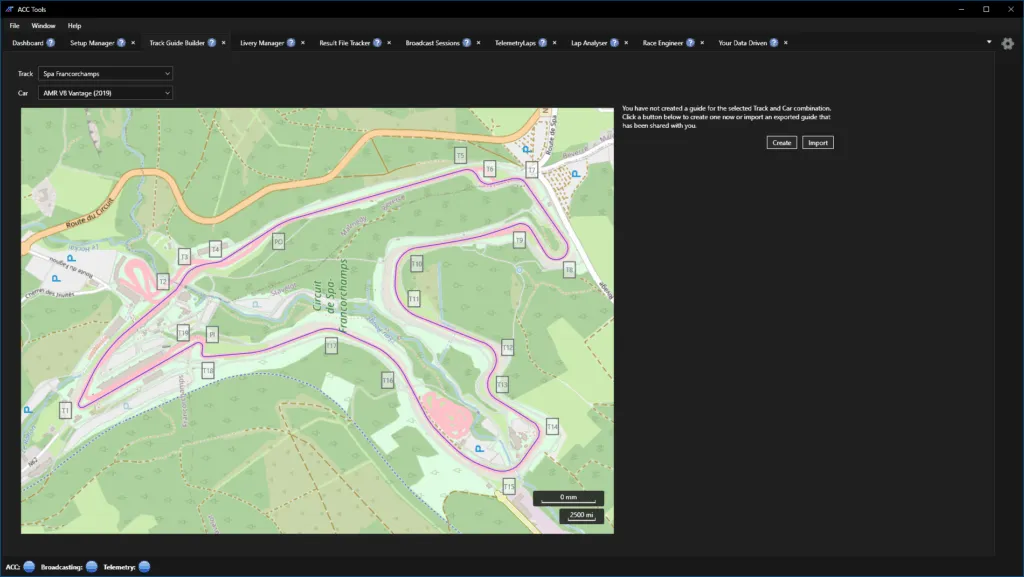The height and width of the screenshot is (577, 1024).
Task: Close the Race Engineer tab
Action: 702,43
